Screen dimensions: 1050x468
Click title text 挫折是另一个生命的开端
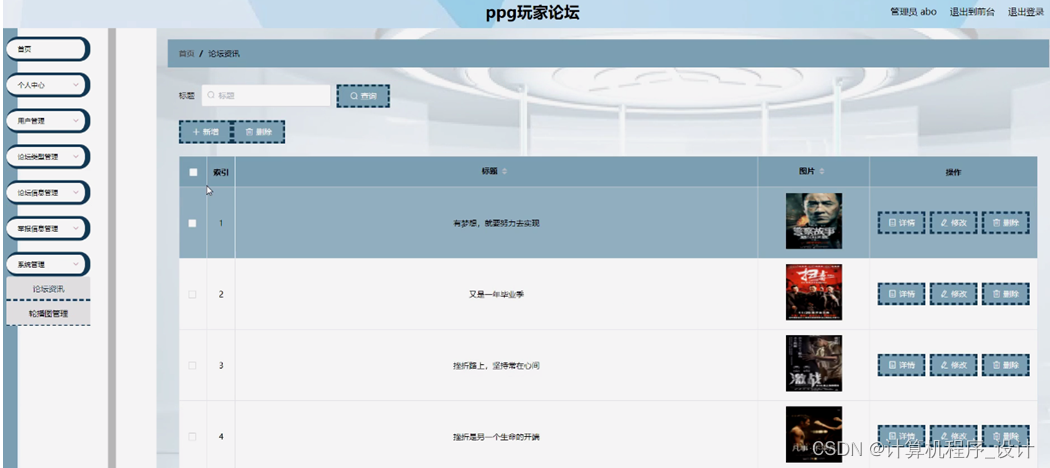(496, 437)
